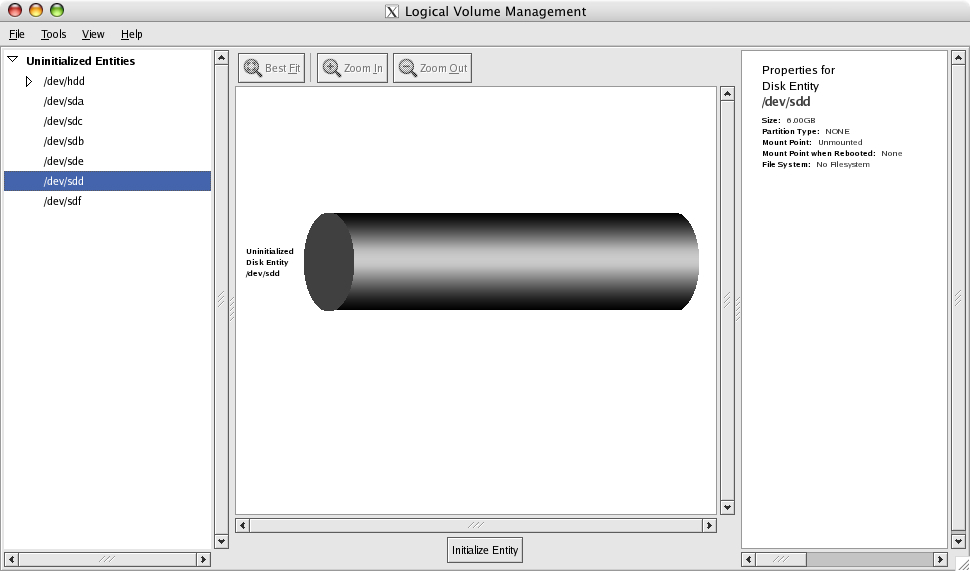The height and width of the screenshot is (571, 970).
Task: Select /dev/sdc in the tree
Action: coord(63,121)
